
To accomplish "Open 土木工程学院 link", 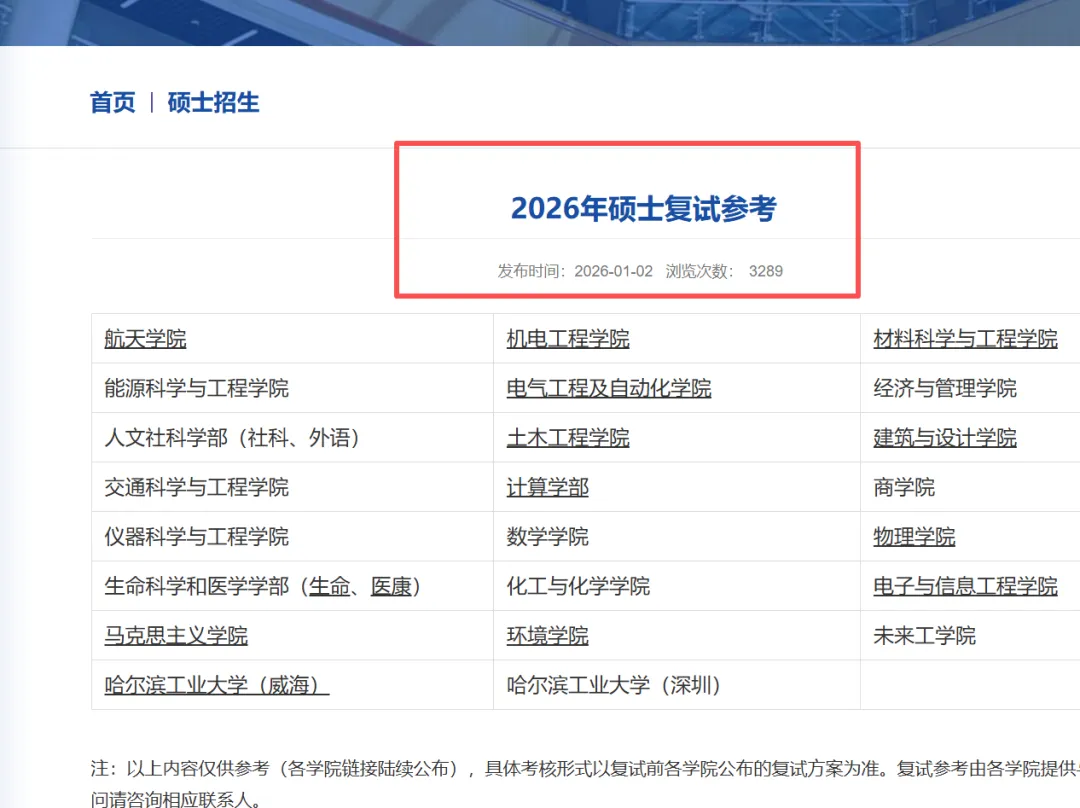I will click(x=568, y=438).
